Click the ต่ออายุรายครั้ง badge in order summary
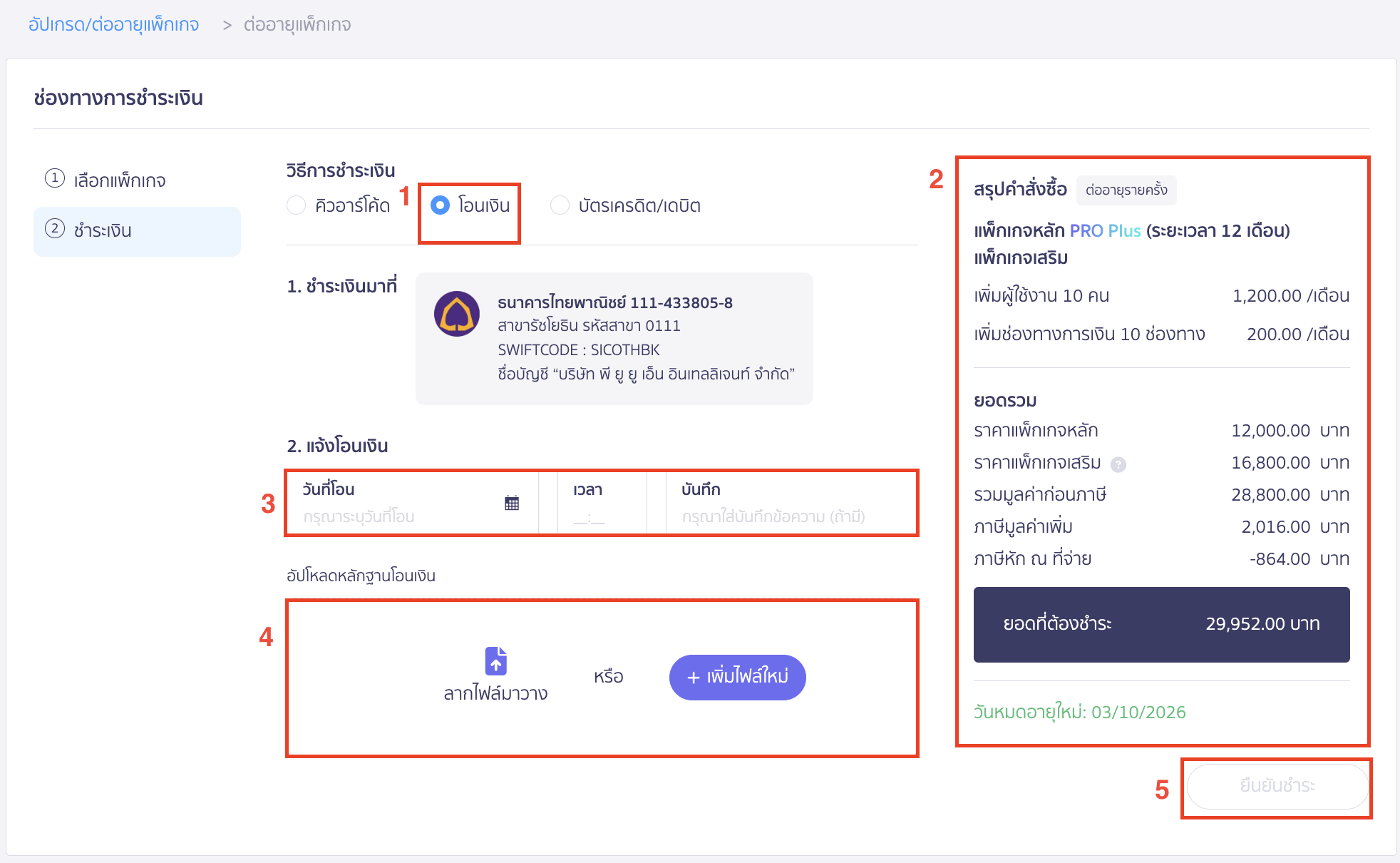Viewport: 1400px width, 863px height. (1126, 190)
